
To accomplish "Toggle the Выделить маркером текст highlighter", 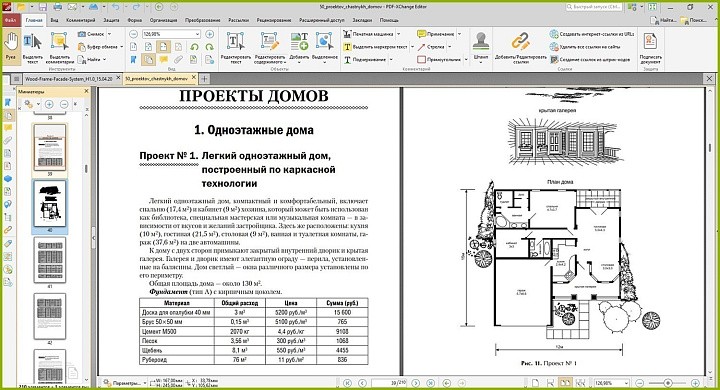I will coord(376,47).
